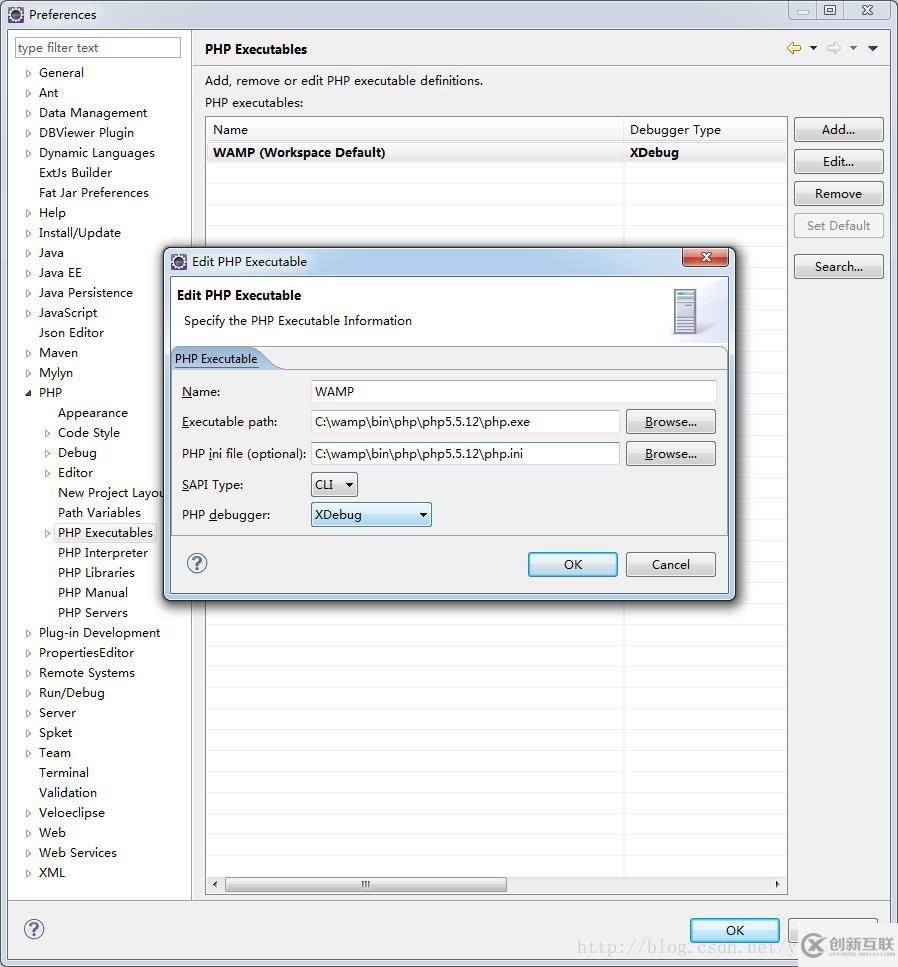Click the right arrow of horizontal scrollbar
Screen dimensions: 898x967
pos(777,884)
